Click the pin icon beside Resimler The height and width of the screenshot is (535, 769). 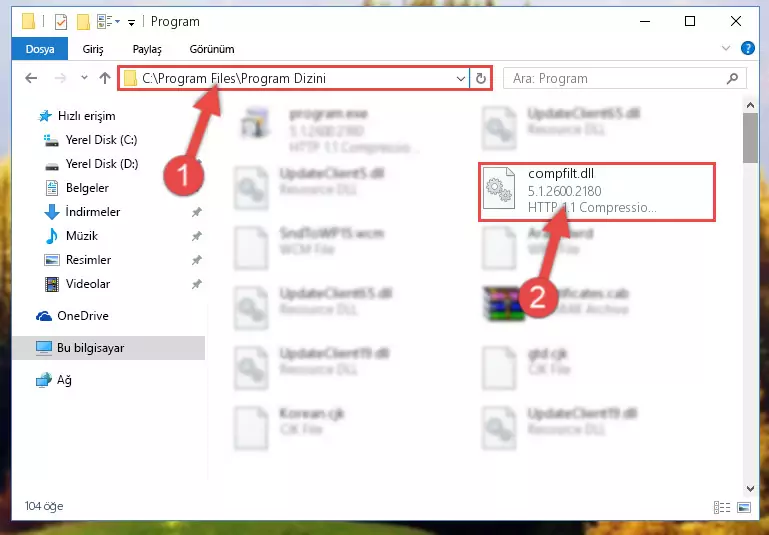pos(196,260)
